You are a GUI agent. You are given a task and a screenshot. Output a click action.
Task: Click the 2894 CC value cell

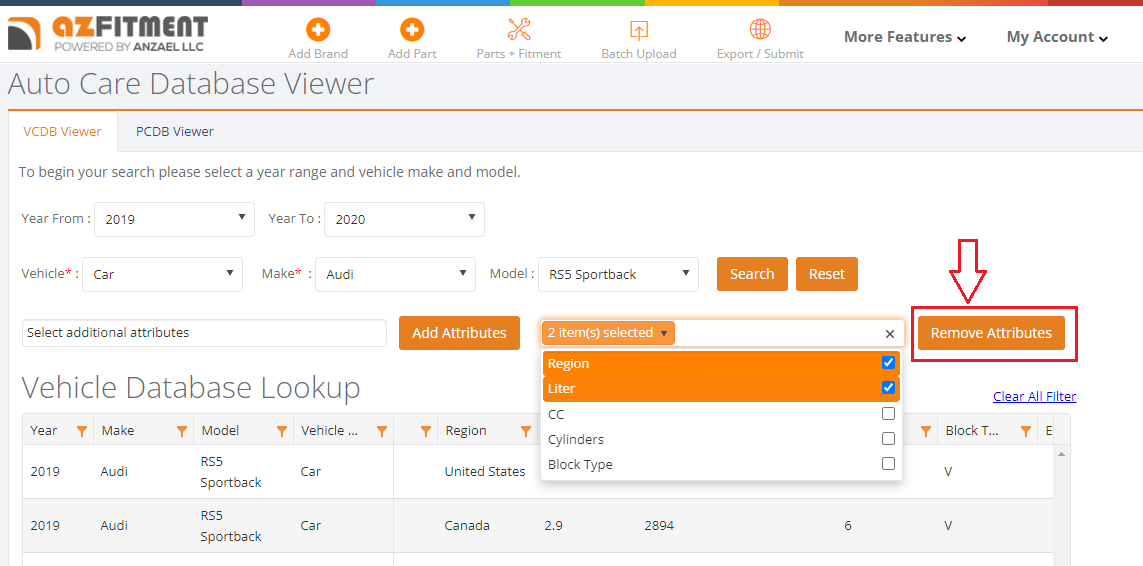pos(660,526)
